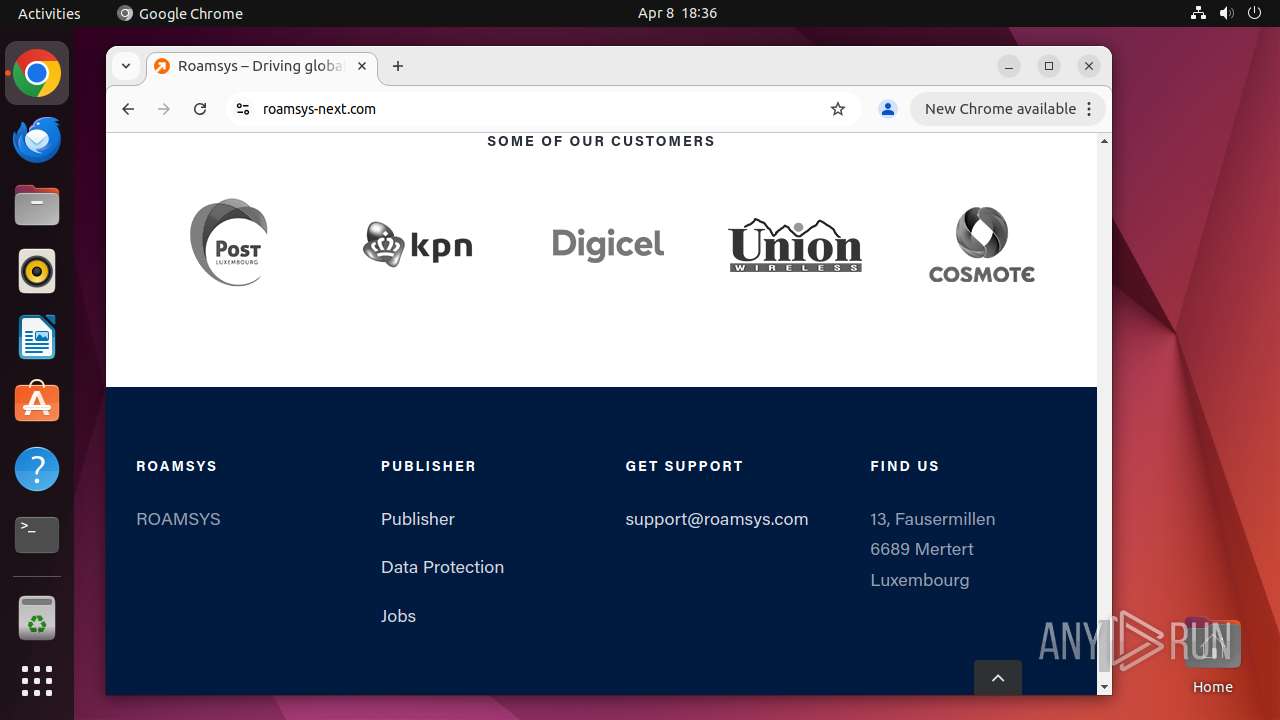The width and height of the screenshot is (1280, 720).
Task: Jump to top with the up-arrow button
Action: (998, 677)
